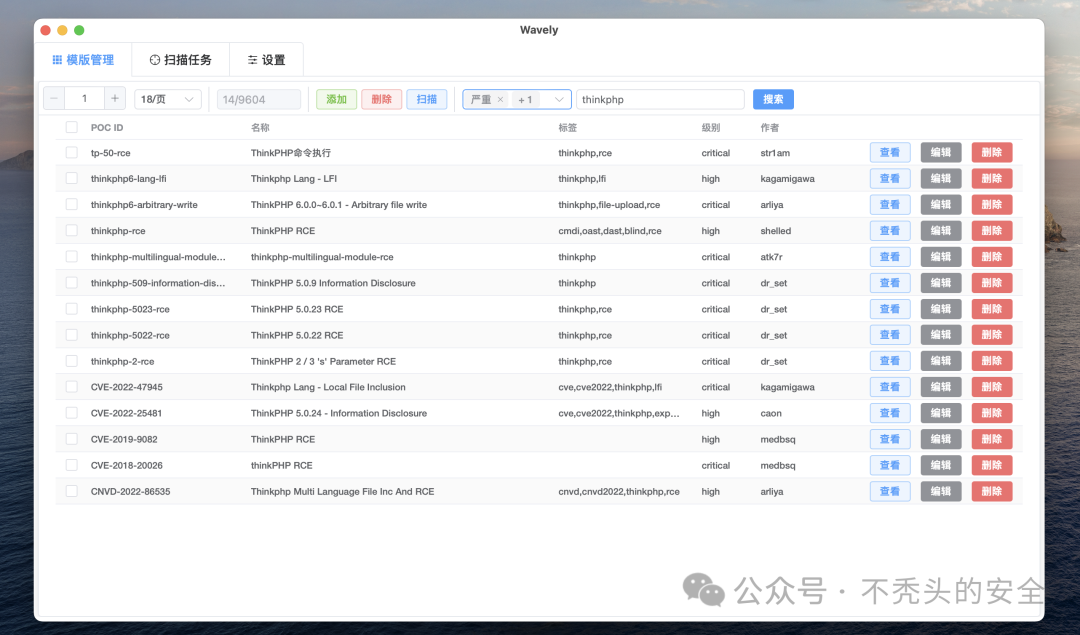
Task: Check the CVE-2019-9082 row checkbox
Action: pyautogui.click(x=72, y=439)
